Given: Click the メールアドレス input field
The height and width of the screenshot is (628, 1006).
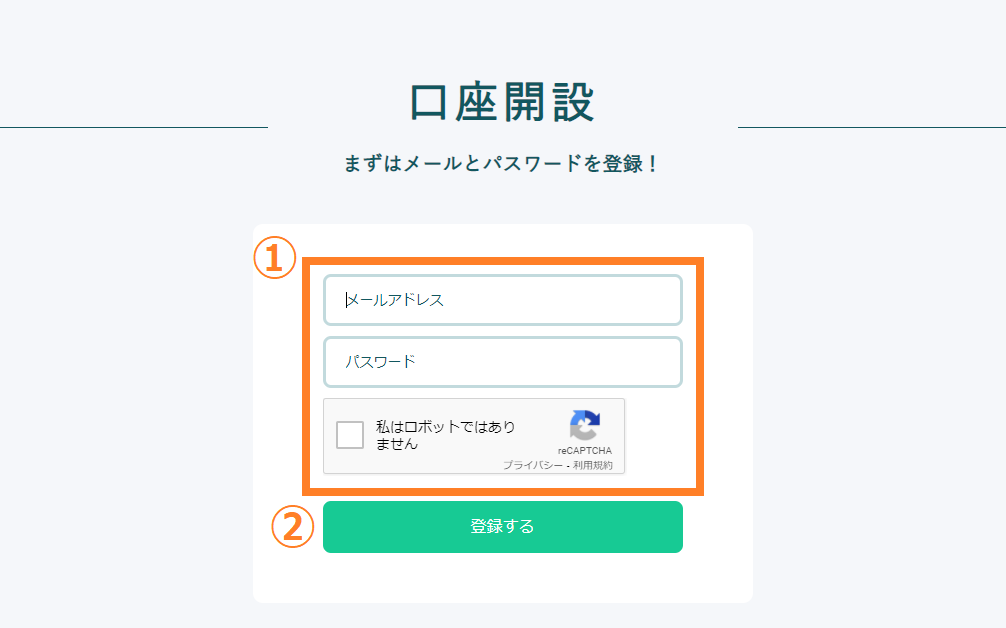Looking at the screenshot, I should point(502,300).
